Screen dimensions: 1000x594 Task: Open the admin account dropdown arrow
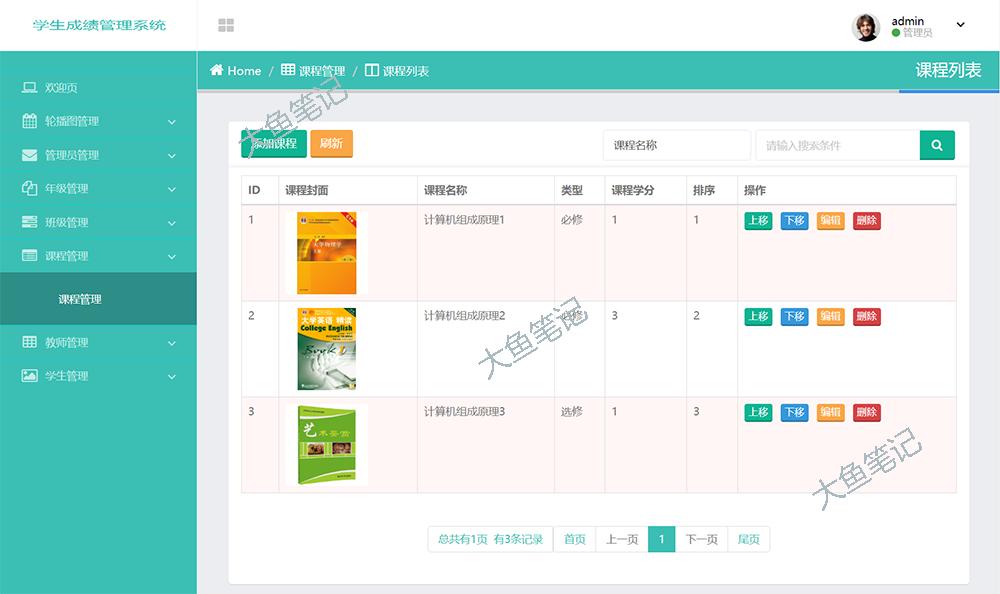pyautogui.click(x=960, y=23)
